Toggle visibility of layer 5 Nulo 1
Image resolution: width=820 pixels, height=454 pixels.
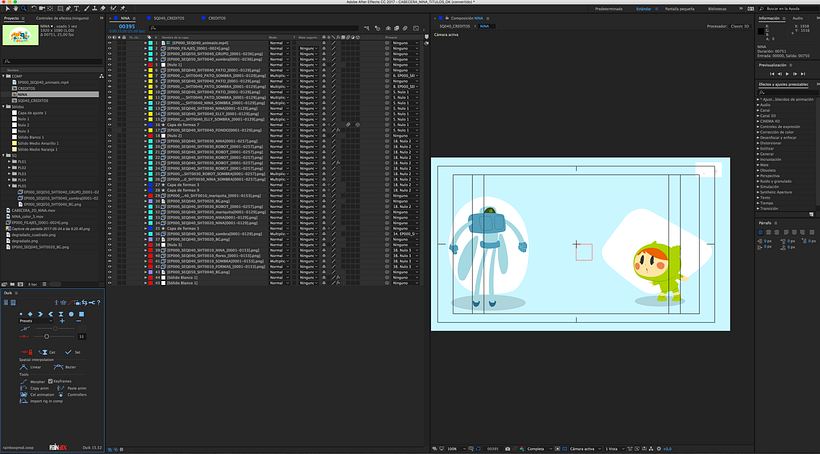pyautogui.click(x=110, y=66)
